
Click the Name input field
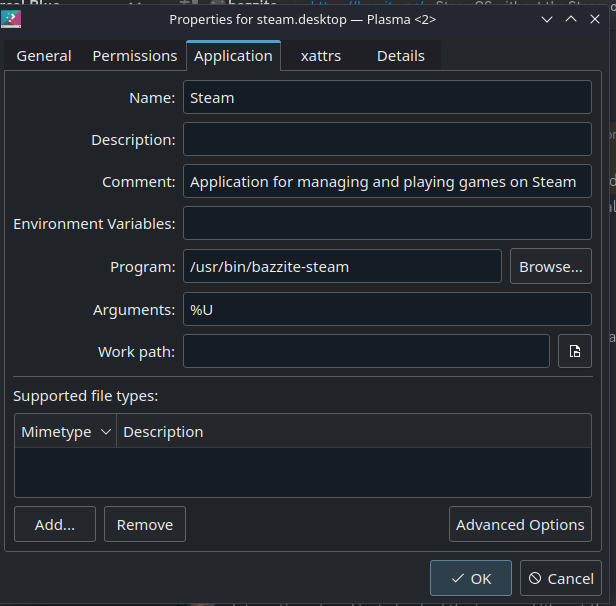point(387,98)
